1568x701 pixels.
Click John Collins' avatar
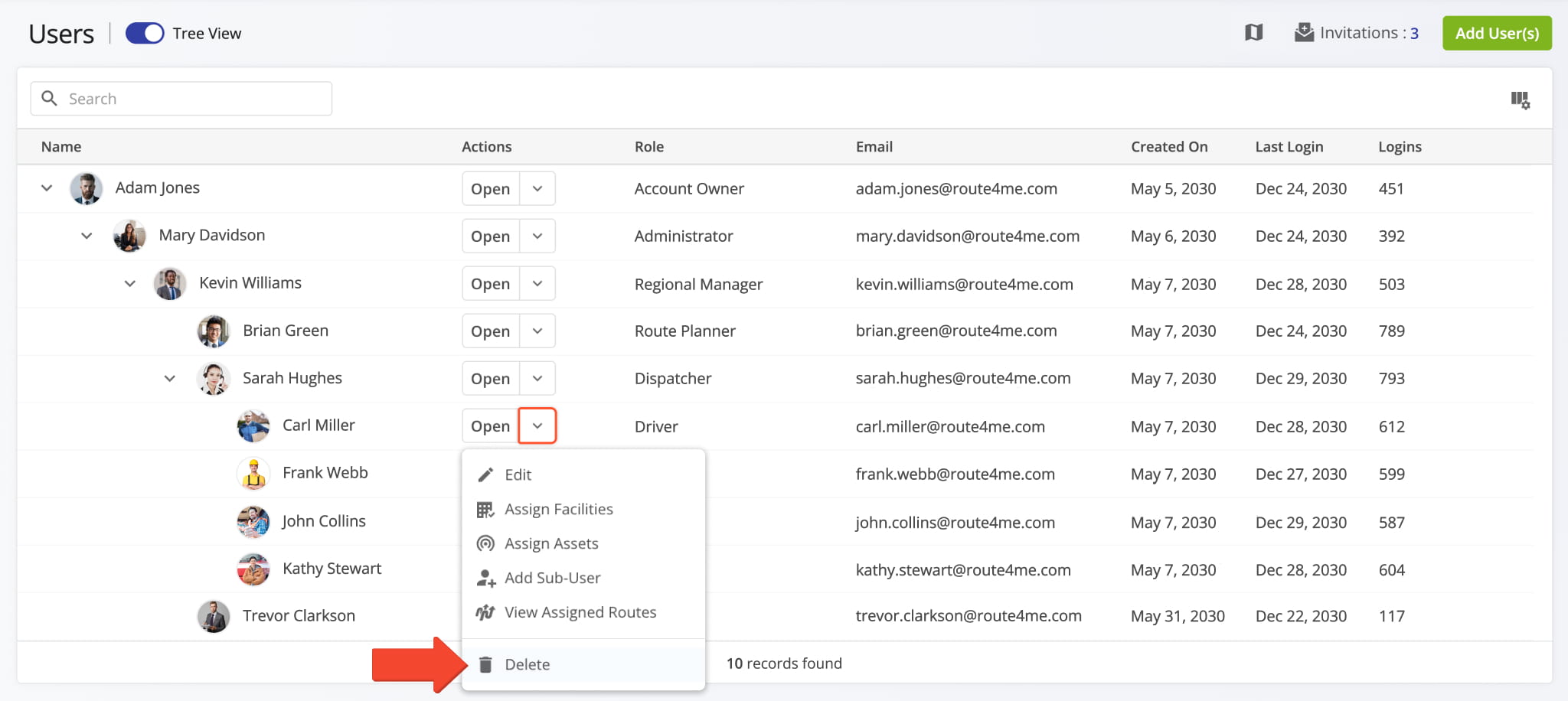click(x=253, y=521)
